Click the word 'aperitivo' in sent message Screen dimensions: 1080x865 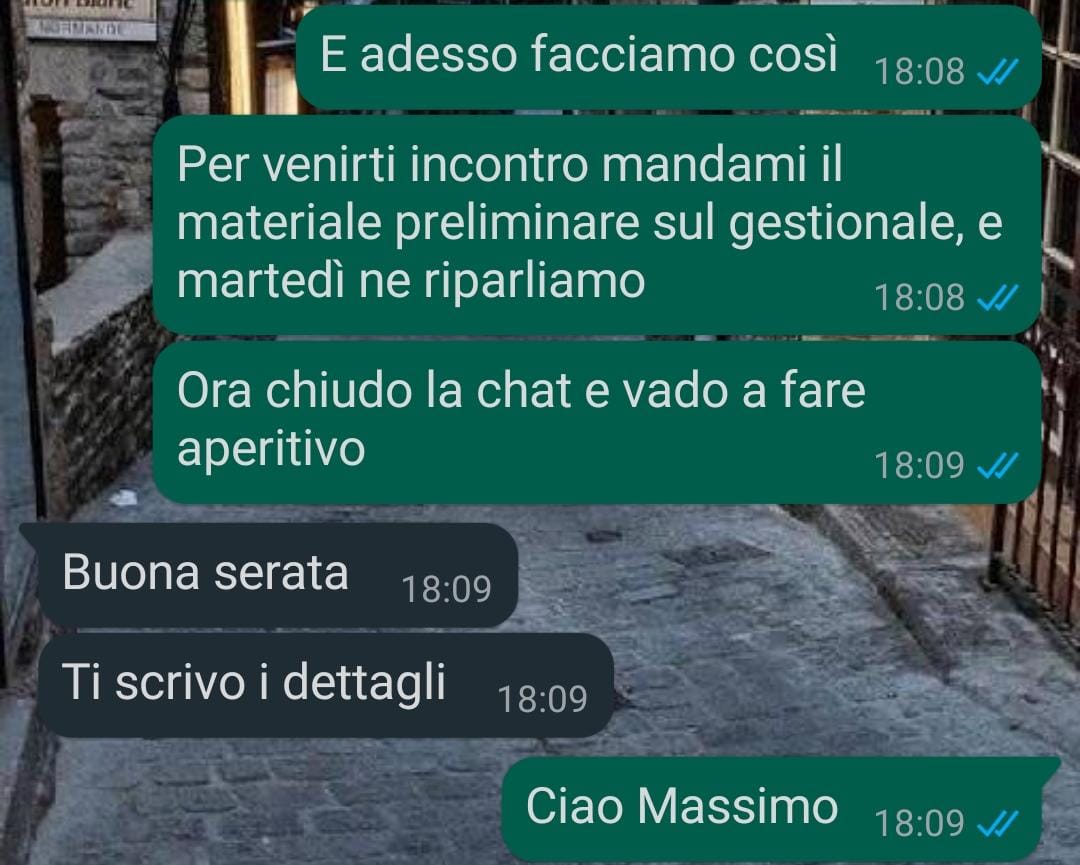click(x=271, y=451)
